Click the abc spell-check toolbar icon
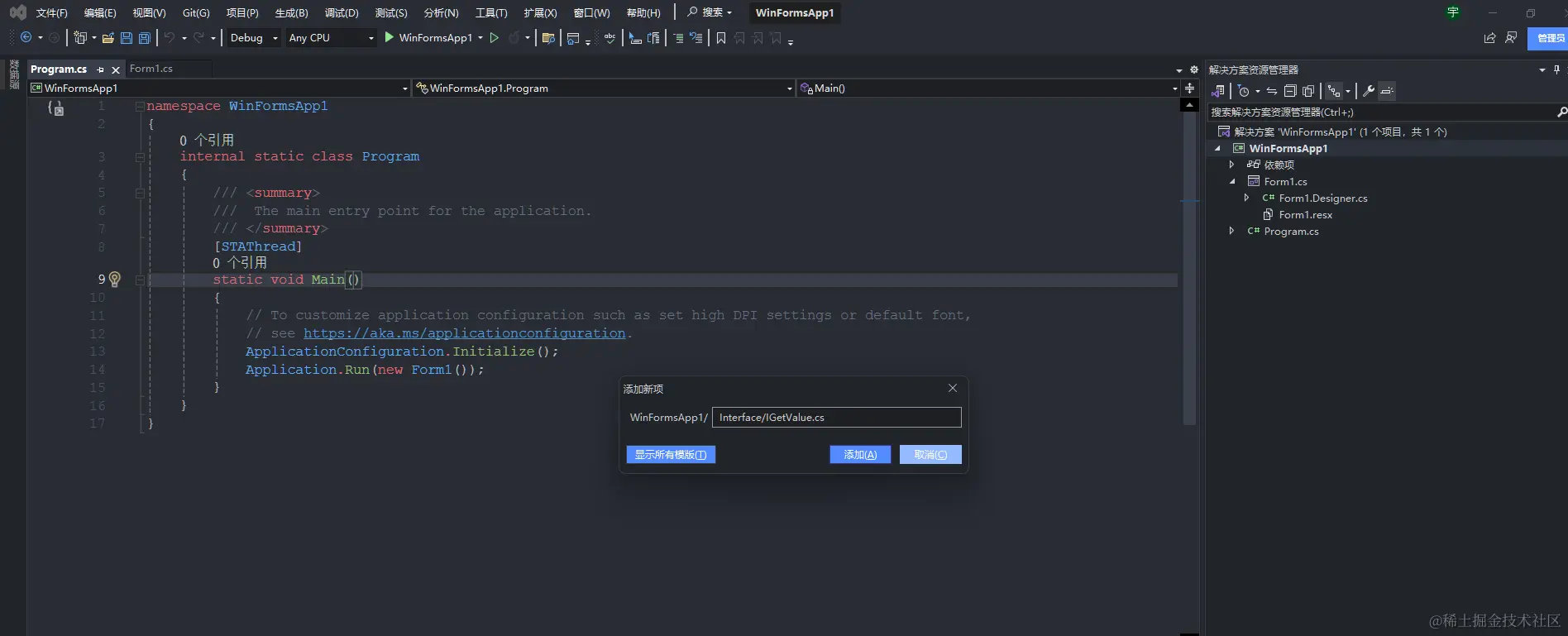 pos(610,38)
